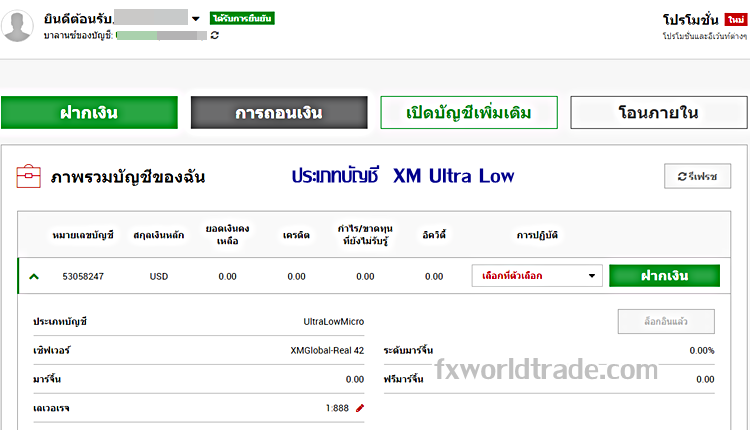
Task: Expand the เลือกตัวเลือก action dropdown
Action: 536,276
